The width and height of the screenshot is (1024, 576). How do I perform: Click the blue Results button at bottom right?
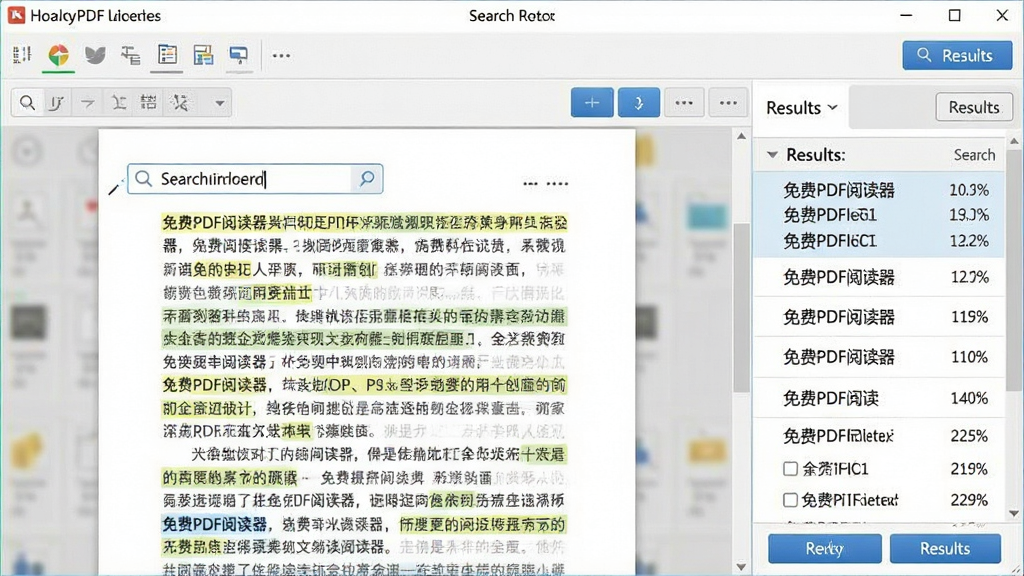[x=945, y=548]
